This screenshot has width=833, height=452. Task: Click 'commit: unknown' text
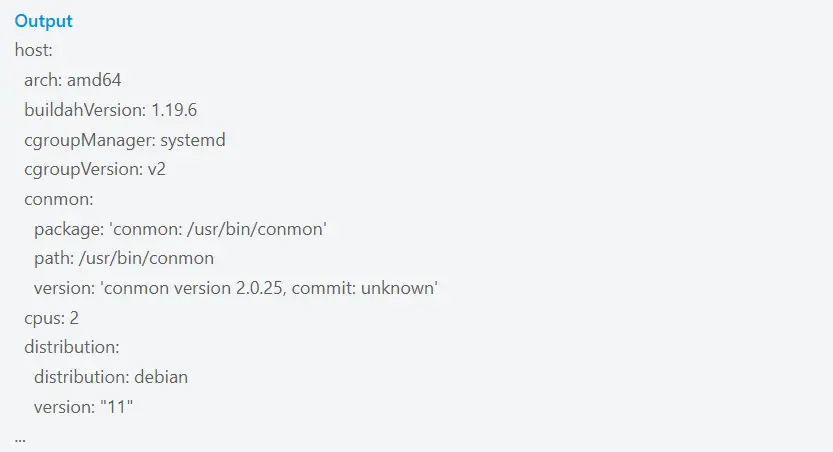click(x=364, y=288)
